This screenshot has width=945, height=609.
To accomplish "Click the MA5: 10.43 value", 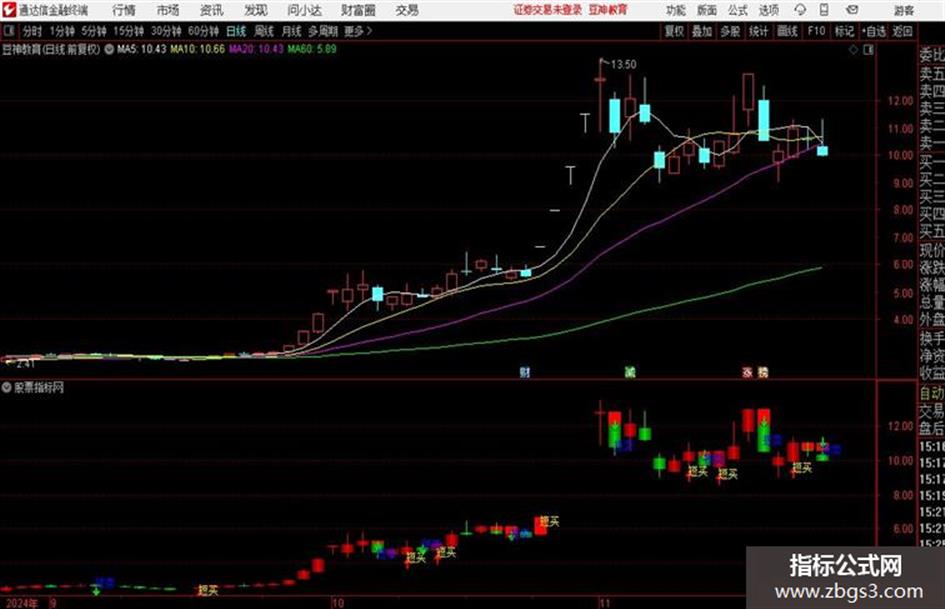I will [142, 49].
